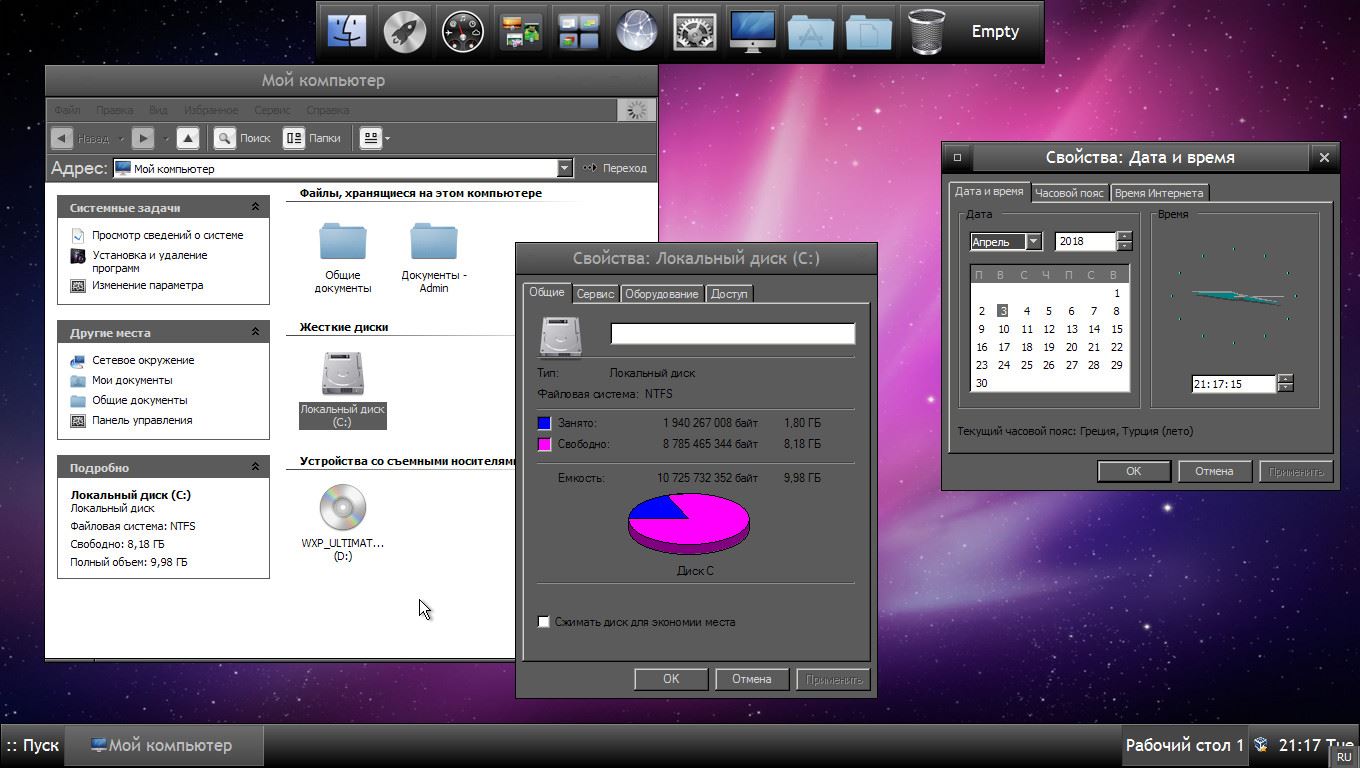The width and height of the screenshot is (1360, 768).
Task: Open the photo collage icon in the dock
Action: 521,32
